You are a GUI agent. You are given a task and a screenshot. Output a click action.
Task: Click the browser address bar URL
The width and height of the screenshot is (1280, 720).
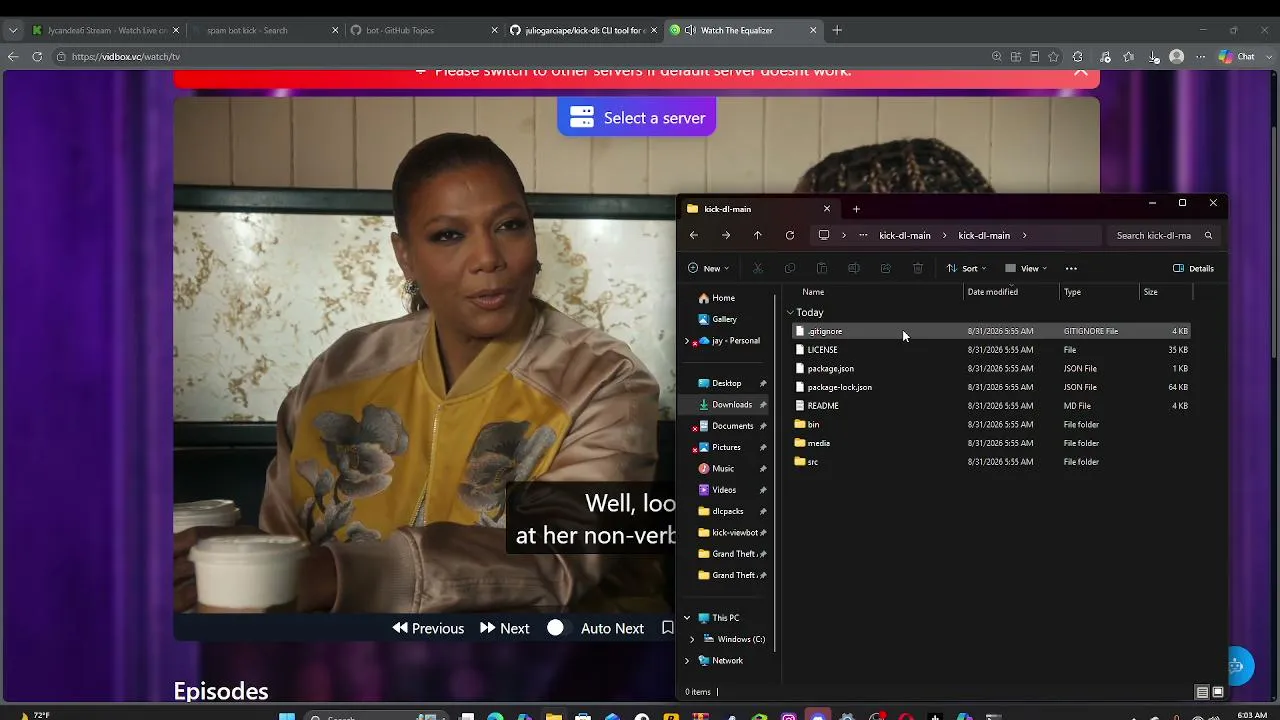click(126, 57)
